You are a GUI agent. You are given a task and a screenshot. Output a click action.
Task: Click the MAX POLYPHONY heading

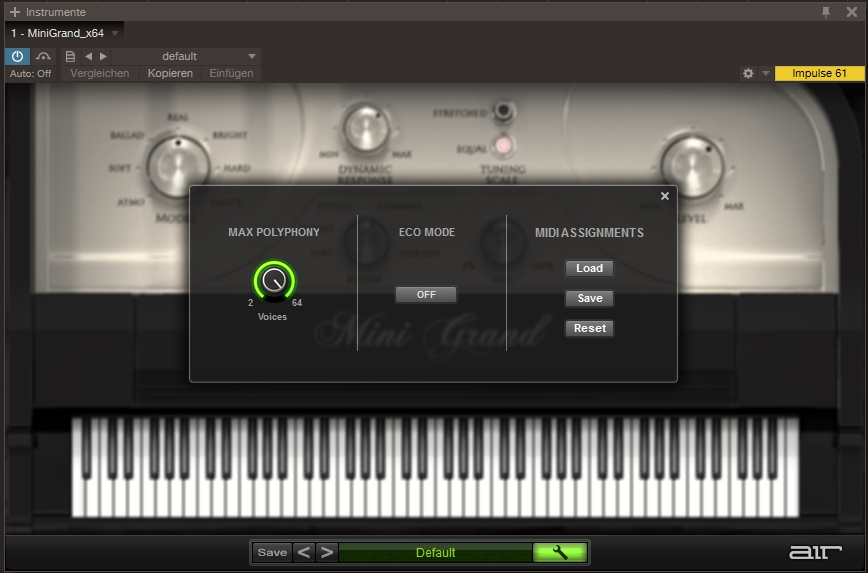click(274, 232)
